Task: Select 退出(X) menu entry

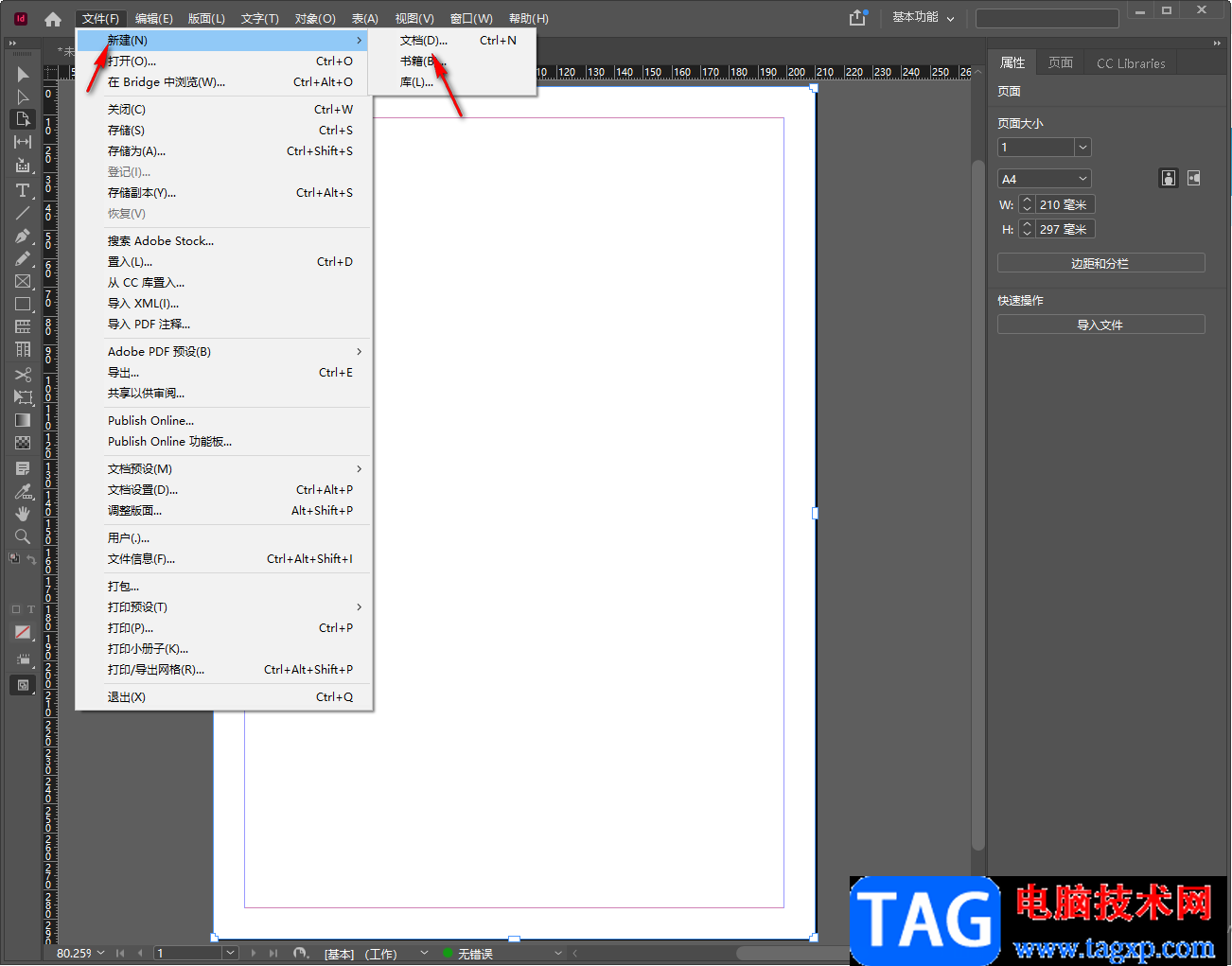Action: [224, 696]
